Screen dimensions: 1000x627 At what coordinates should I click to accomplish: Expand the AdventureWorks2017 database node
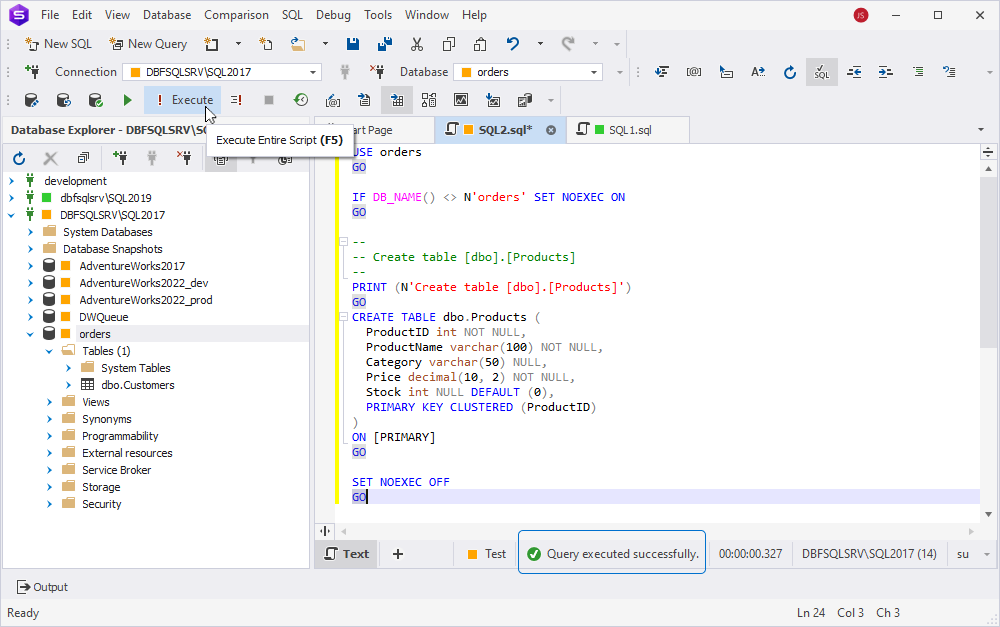point(30,266)
